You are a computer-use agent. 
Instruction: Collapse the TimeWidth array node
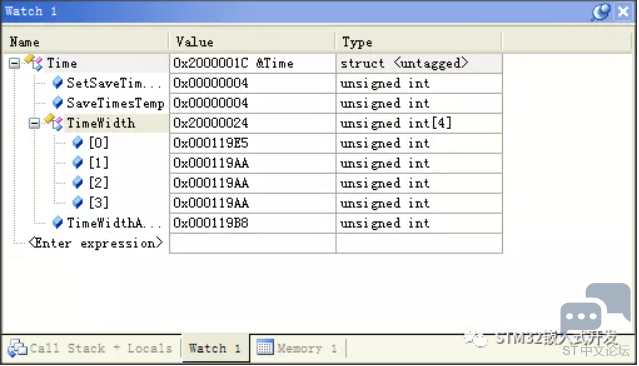click(x=35, y=123)
